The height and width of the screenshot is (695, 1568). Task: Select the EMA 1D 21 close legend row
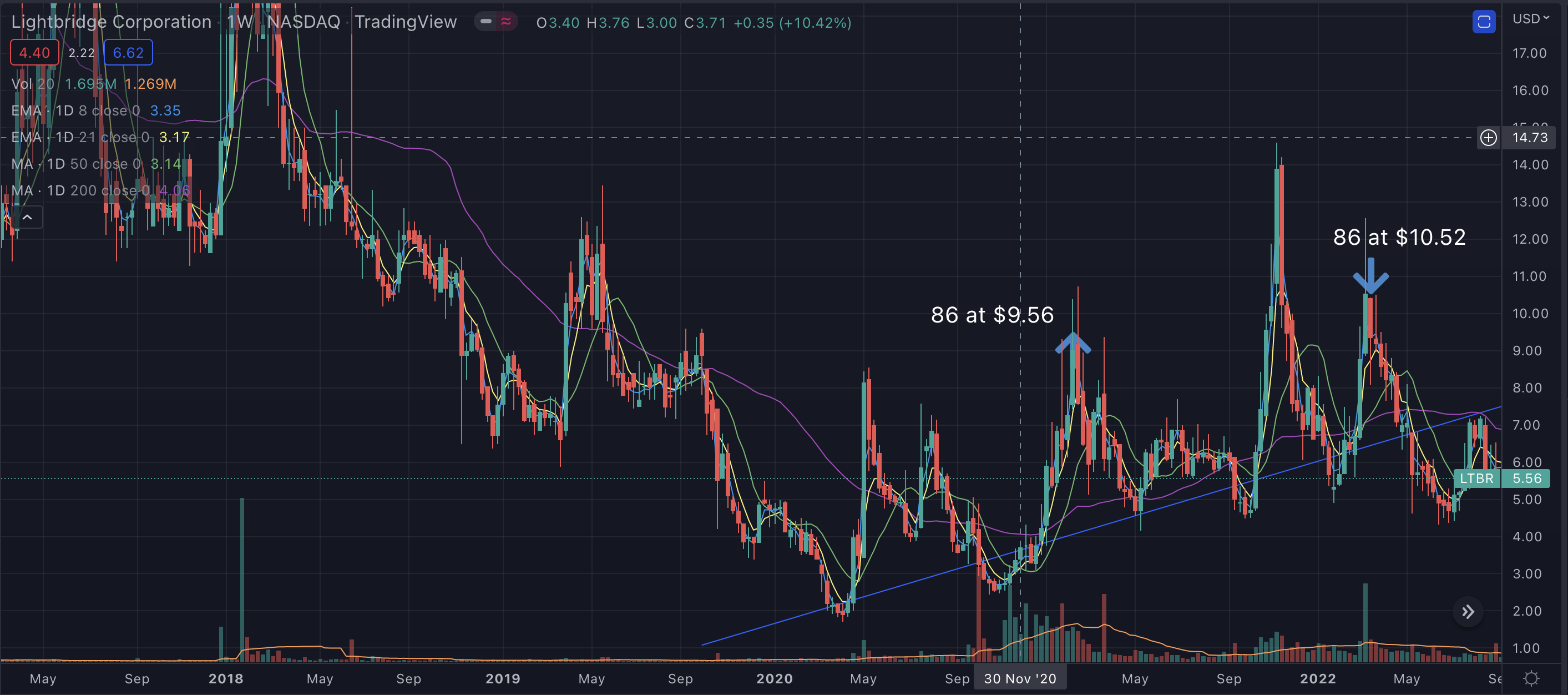100,138
